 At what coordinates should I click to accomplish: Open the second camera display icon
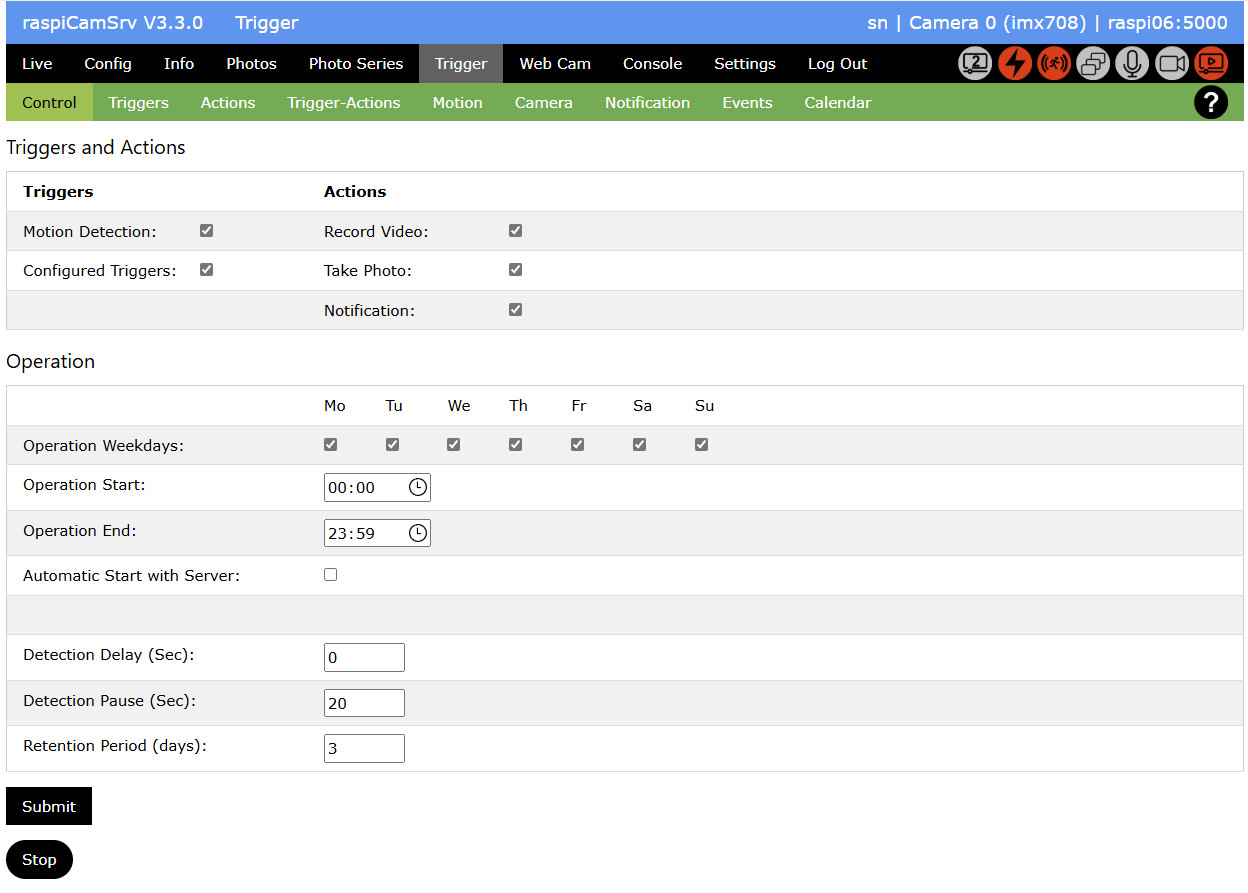coord(974,63)
